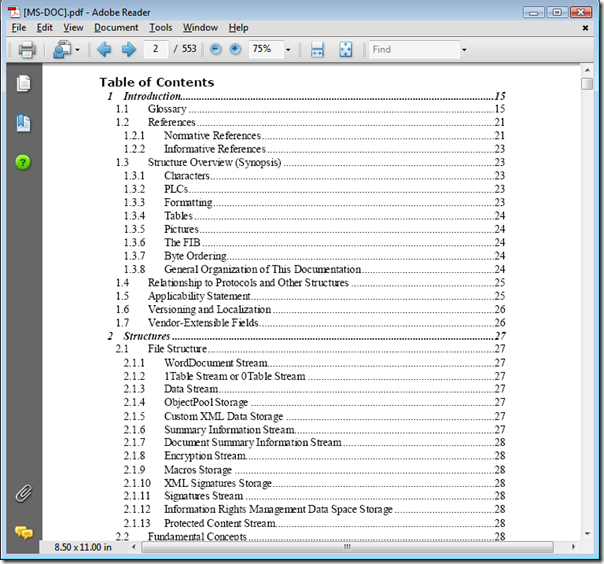Open the Bookmarks panel in sidebar
Viewport: 604px width, 564px height.
click(x=23, y=123)
